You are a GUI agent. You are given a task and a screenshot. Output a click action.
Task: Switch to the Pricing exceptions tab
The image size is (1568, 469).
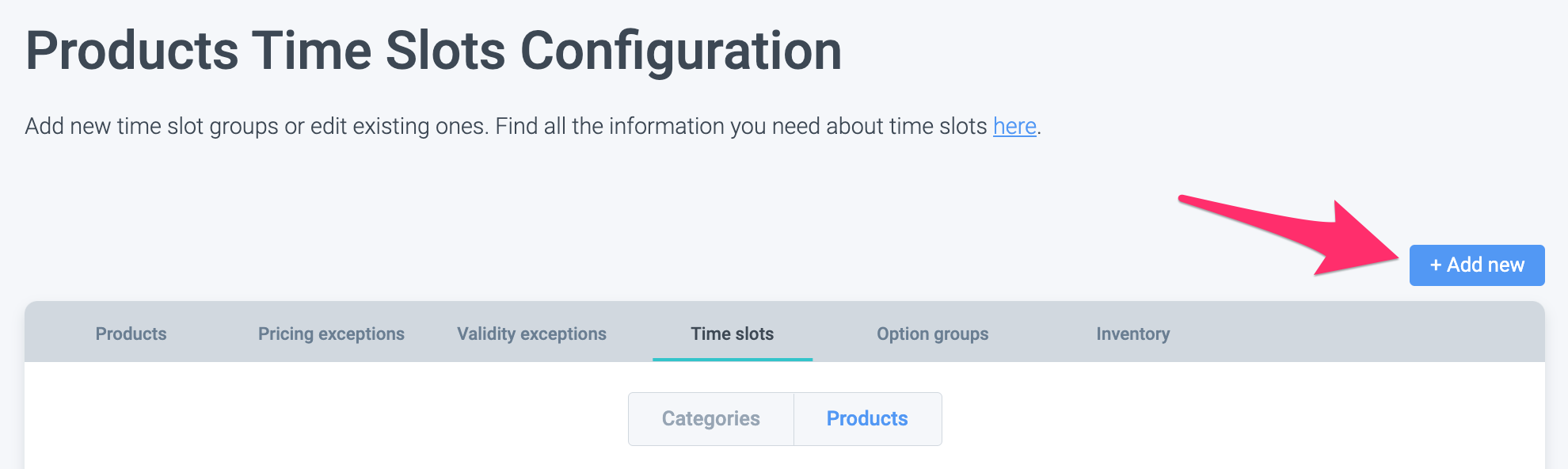click(x=331, y=334)
